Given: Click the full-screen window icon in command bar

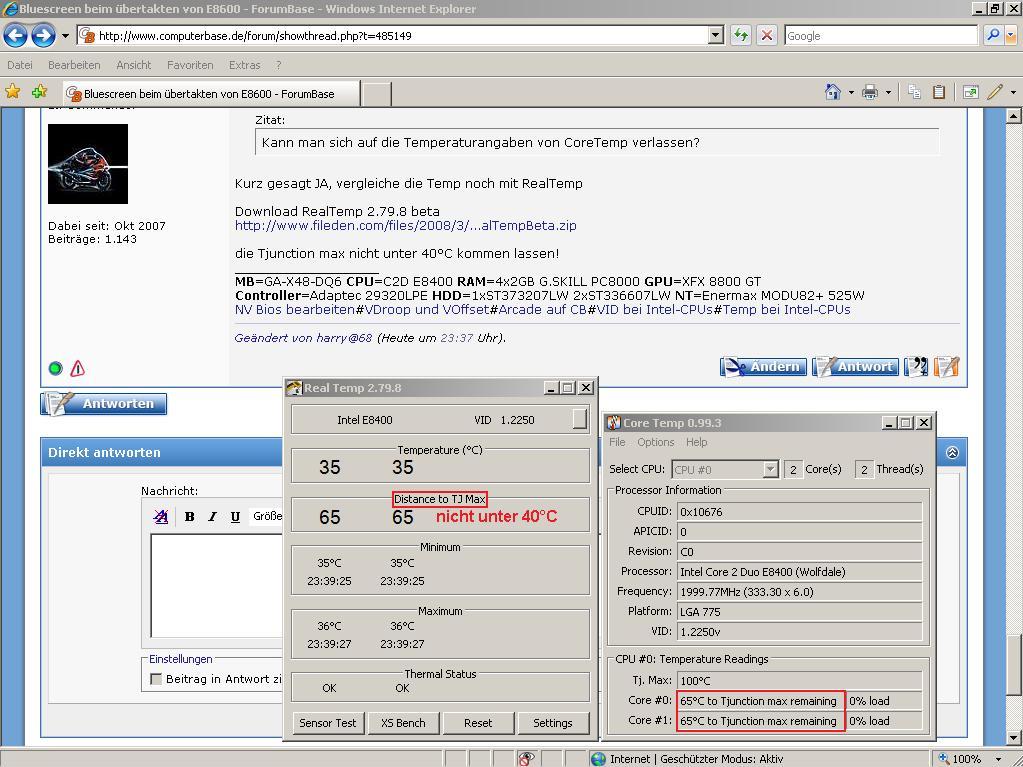Looking at the screenshot, I should coord(970,92).
